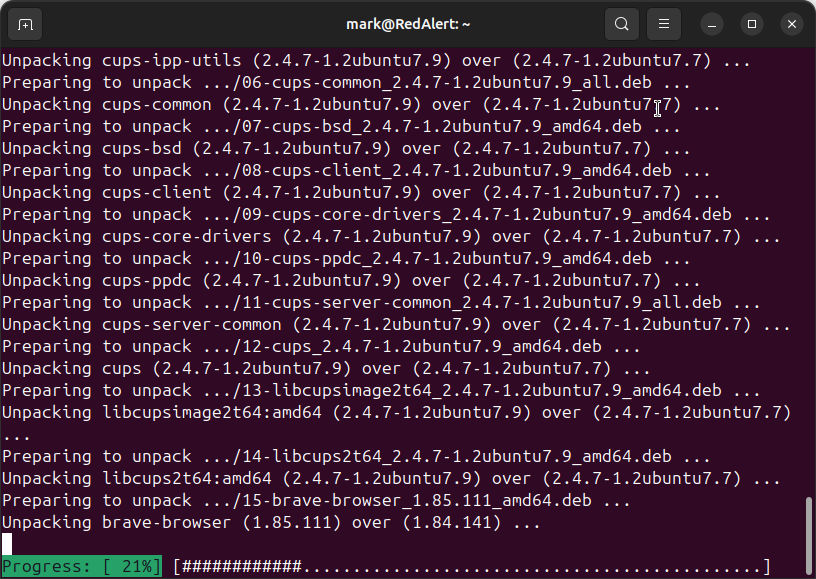Viewport: 816px width, 579px height.
Task: Click the hash-mark progress bar
Action: [470, 567]
